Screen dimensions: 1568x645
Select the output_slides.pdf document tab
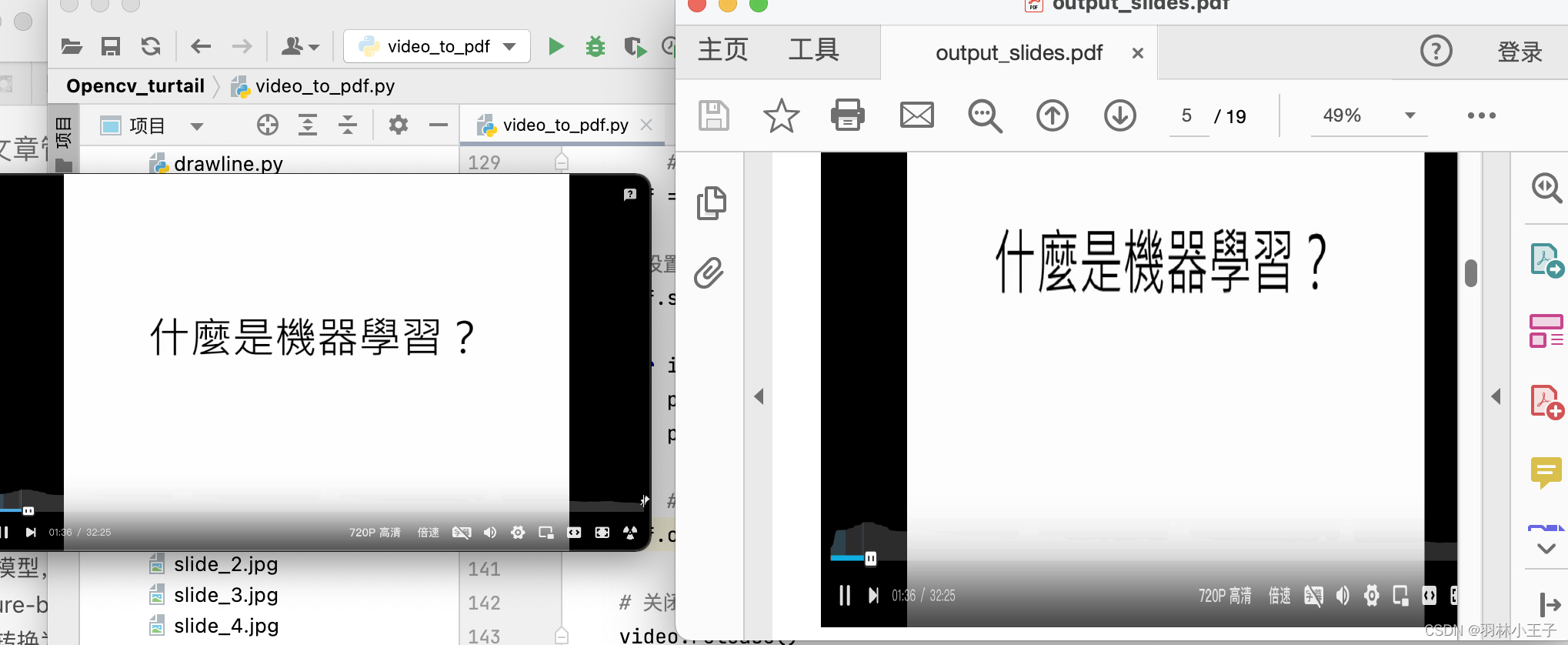[x=1019, y=53]
